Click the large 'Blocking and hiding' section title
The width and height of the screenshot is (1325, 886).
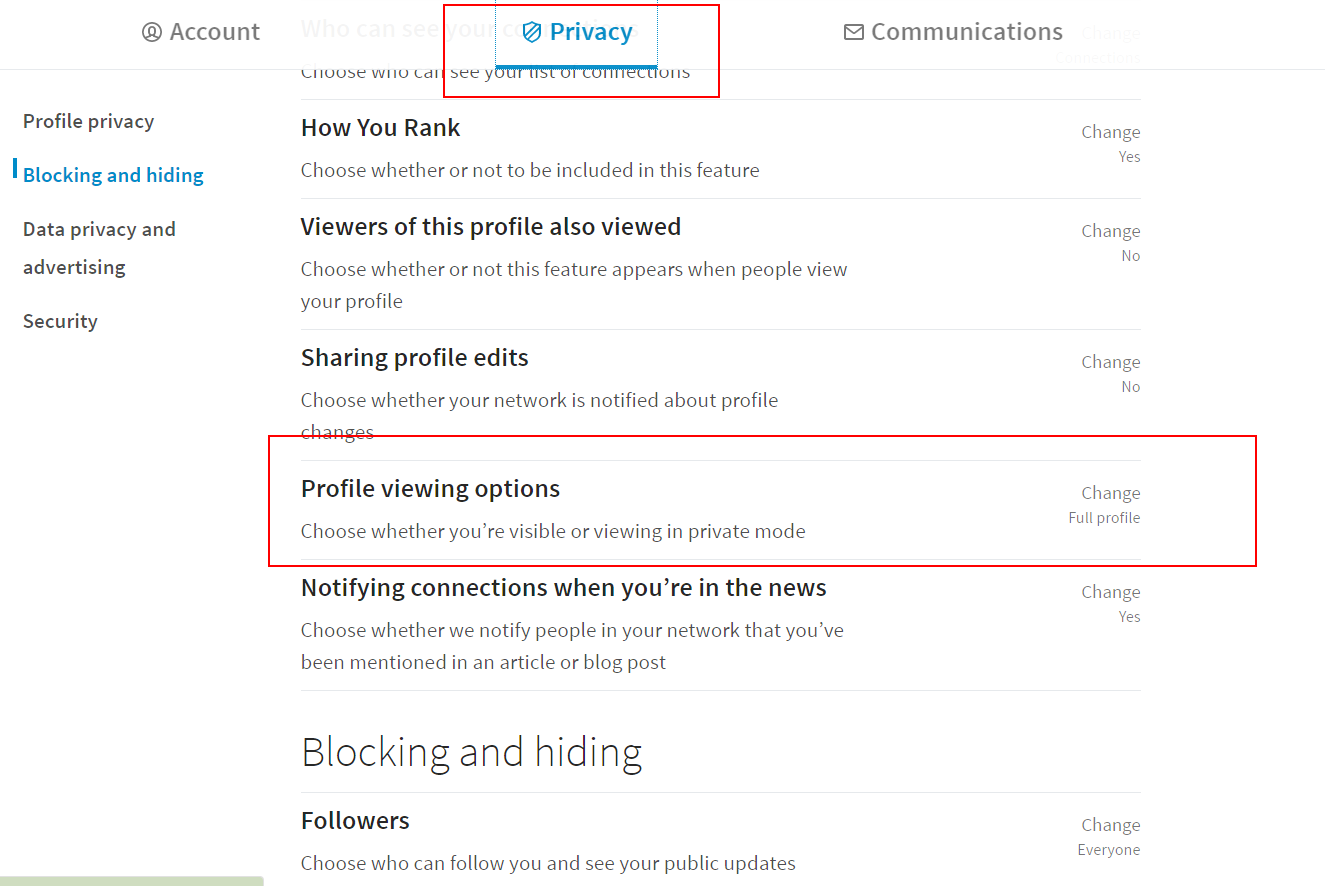471,752
